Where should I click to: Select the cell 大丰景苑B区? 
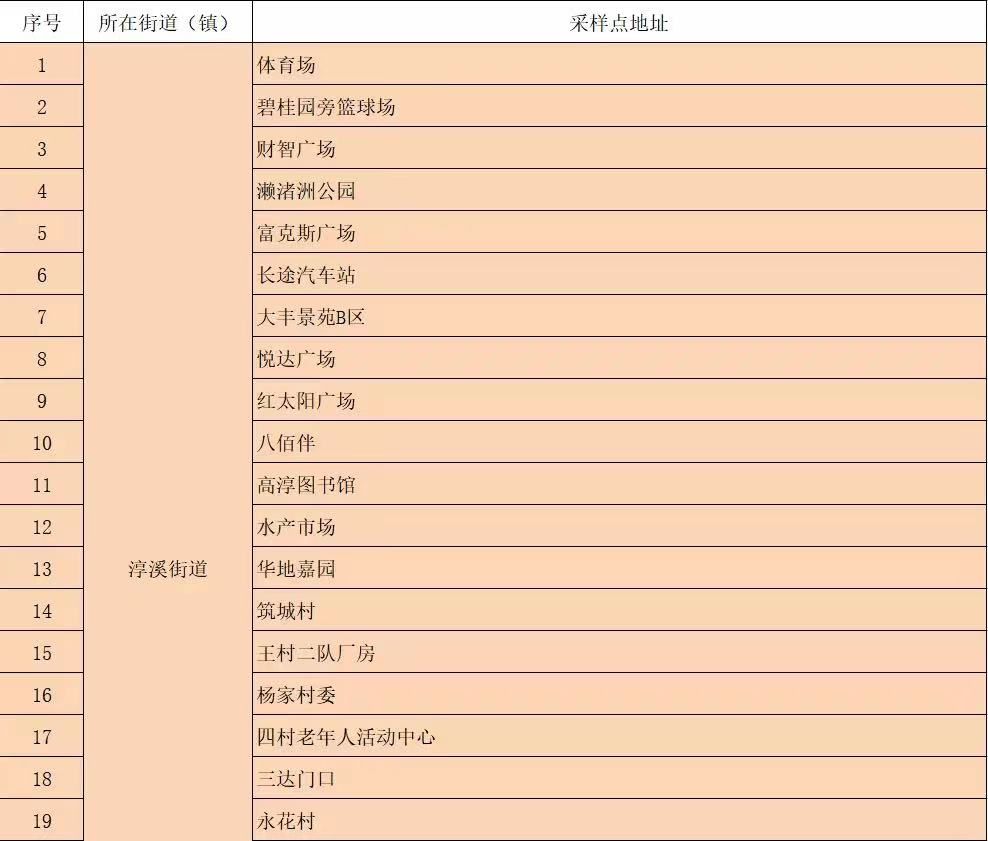pos(619,316)
